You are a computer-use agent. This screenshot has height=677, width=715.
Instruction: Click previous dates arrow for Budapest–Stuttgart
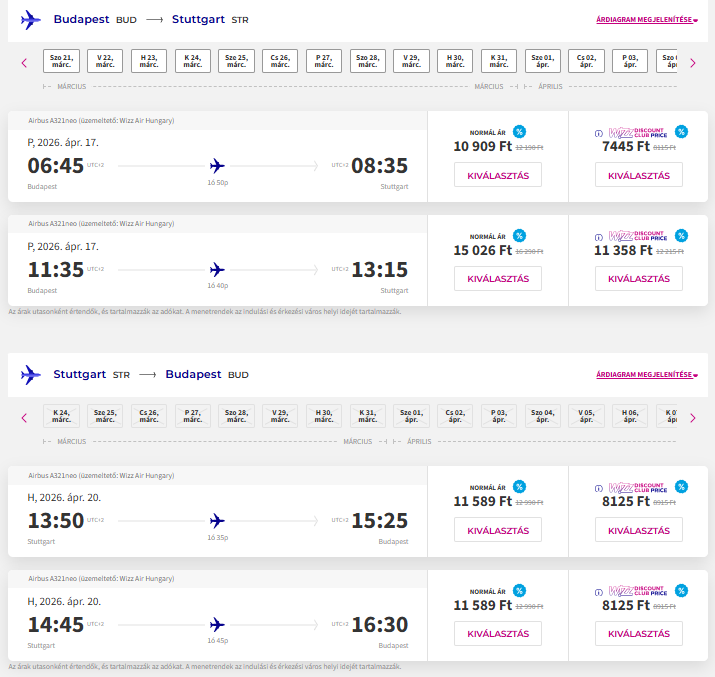click(24, 62)
